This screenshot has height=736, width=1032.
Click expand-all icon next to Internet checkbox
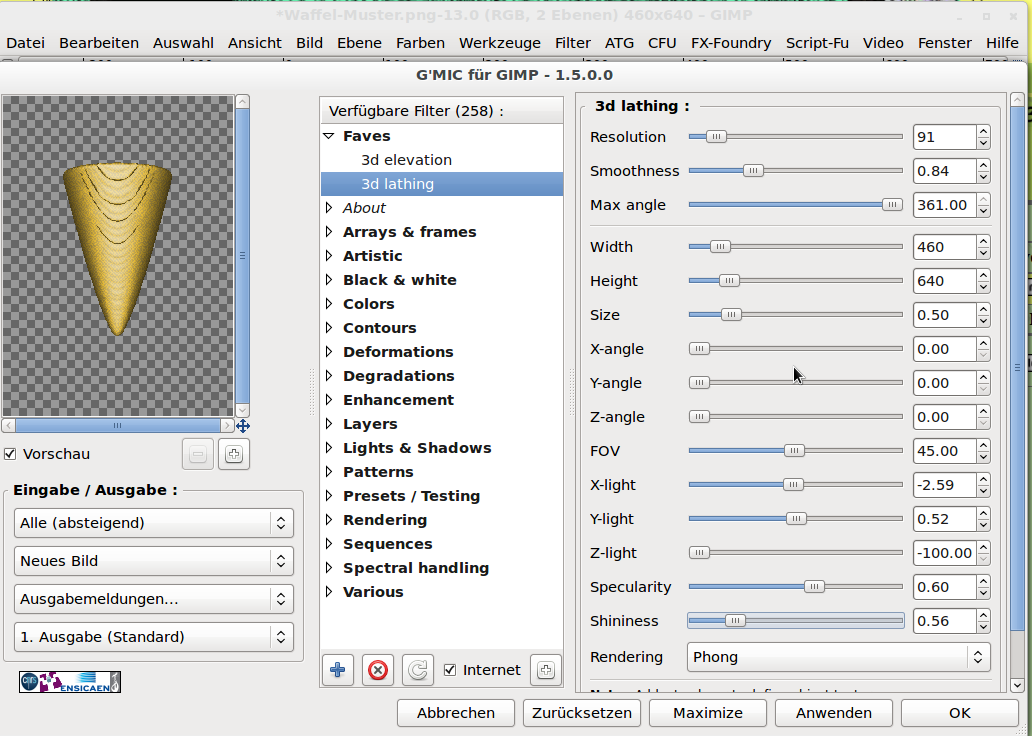[544, 670]
